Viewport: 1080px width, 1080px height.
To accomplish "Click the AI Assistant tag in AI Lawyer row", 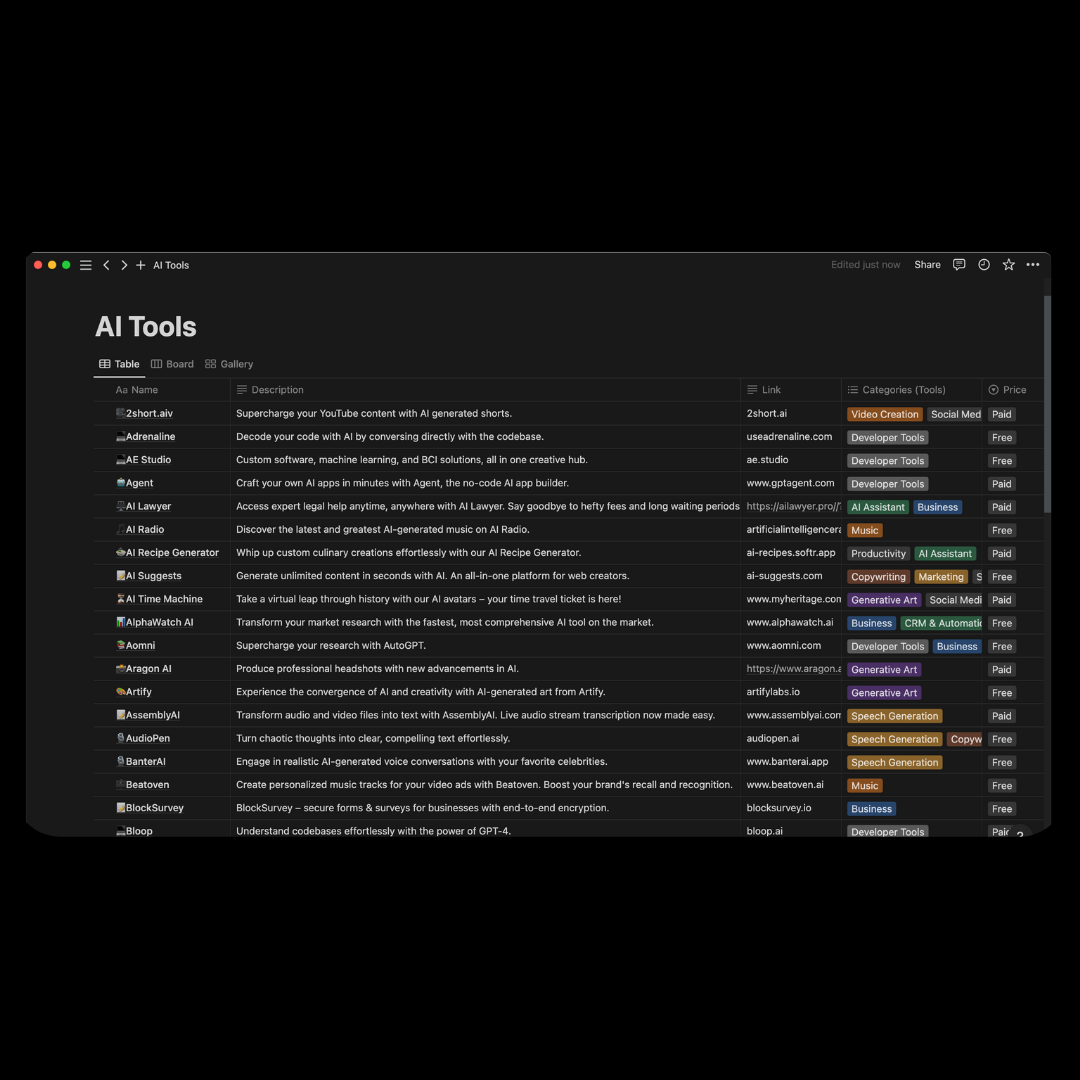I will pyautogui.click(x=878, y=507).
